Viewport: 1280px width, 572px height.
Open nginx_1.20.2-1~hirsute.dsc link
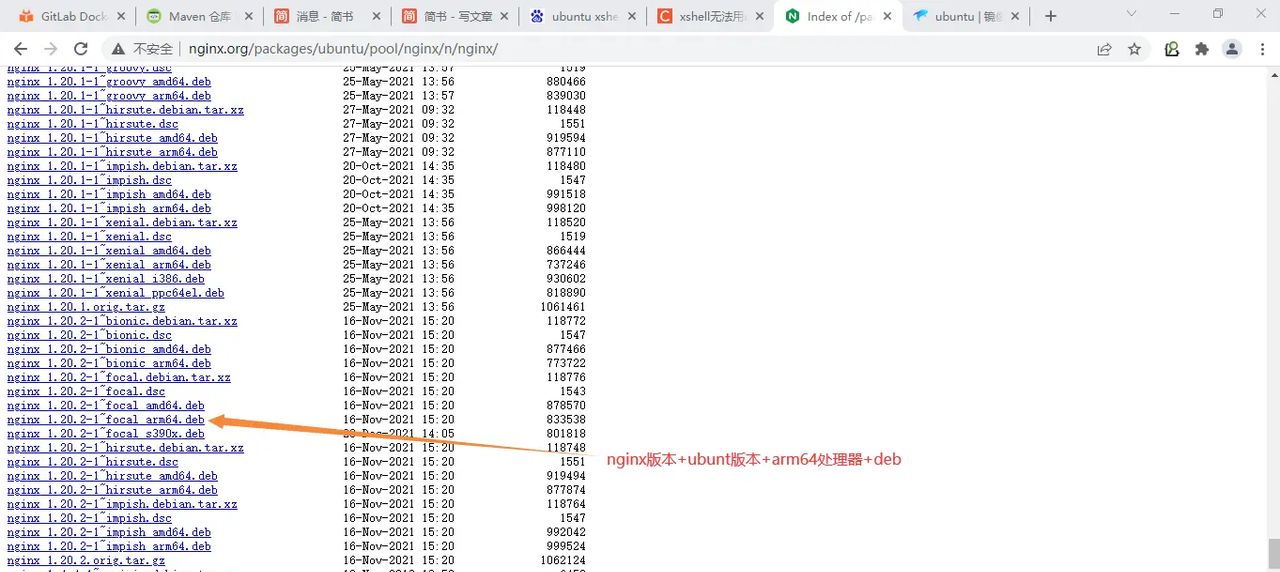point(93,462)
